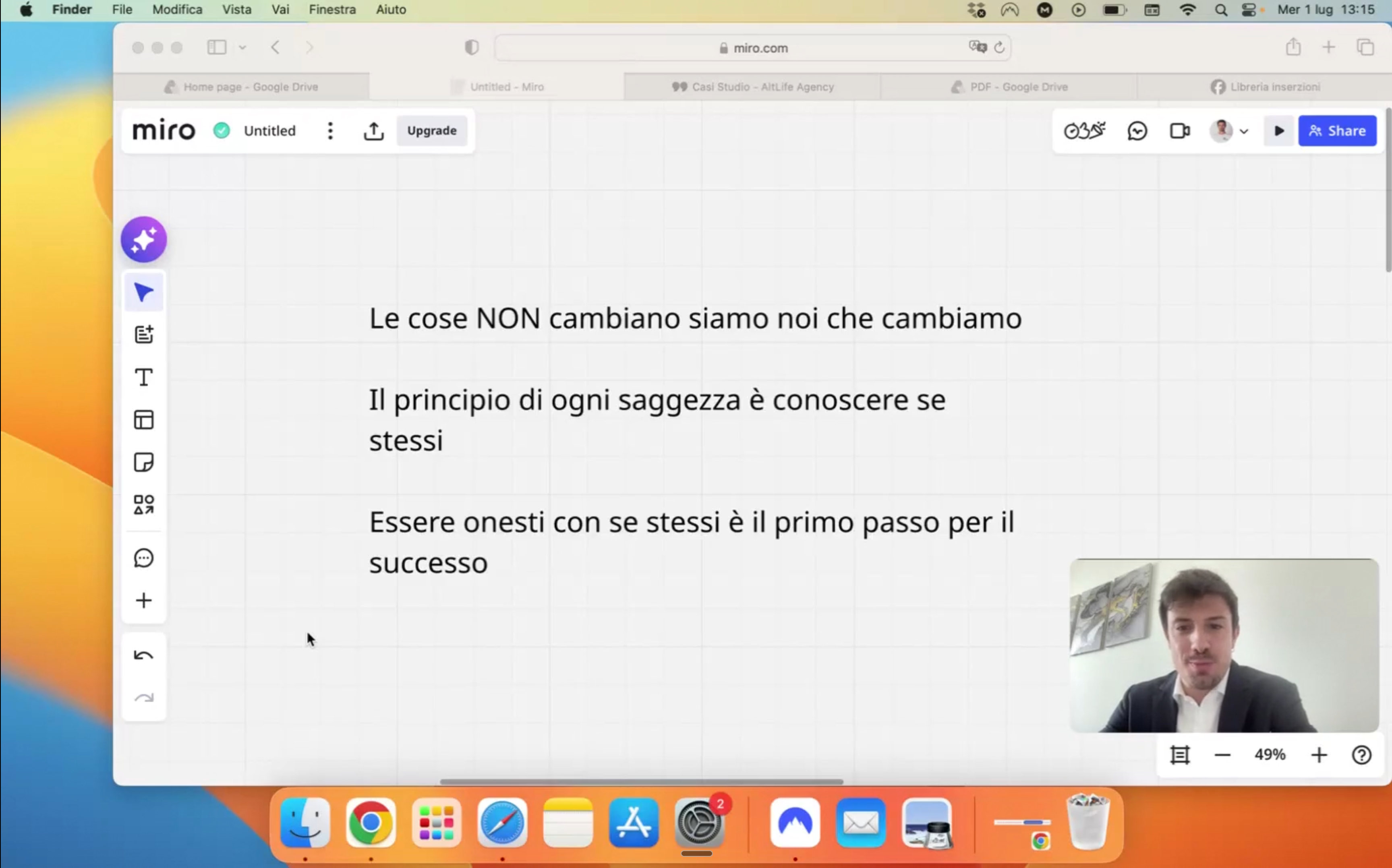
Task: Go back in Safari
Action: [275, 48]
